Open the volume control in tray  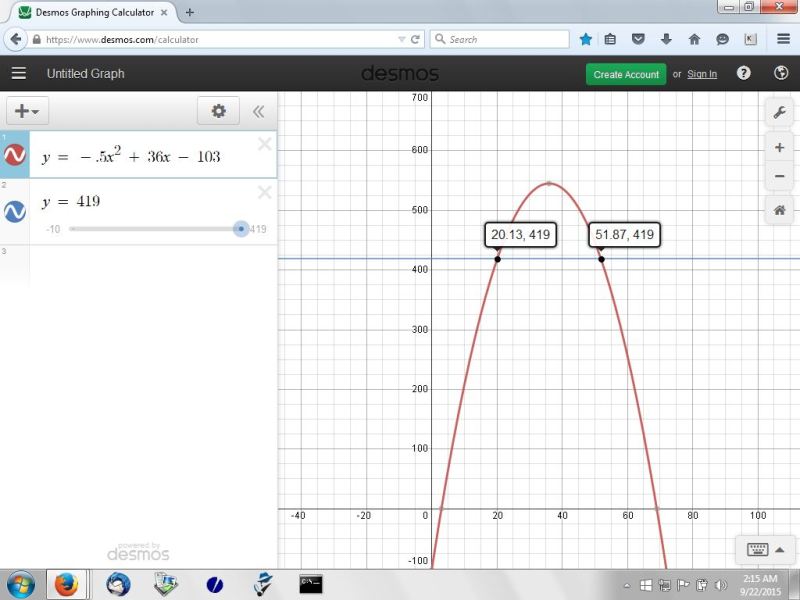(x=720, y=585)
